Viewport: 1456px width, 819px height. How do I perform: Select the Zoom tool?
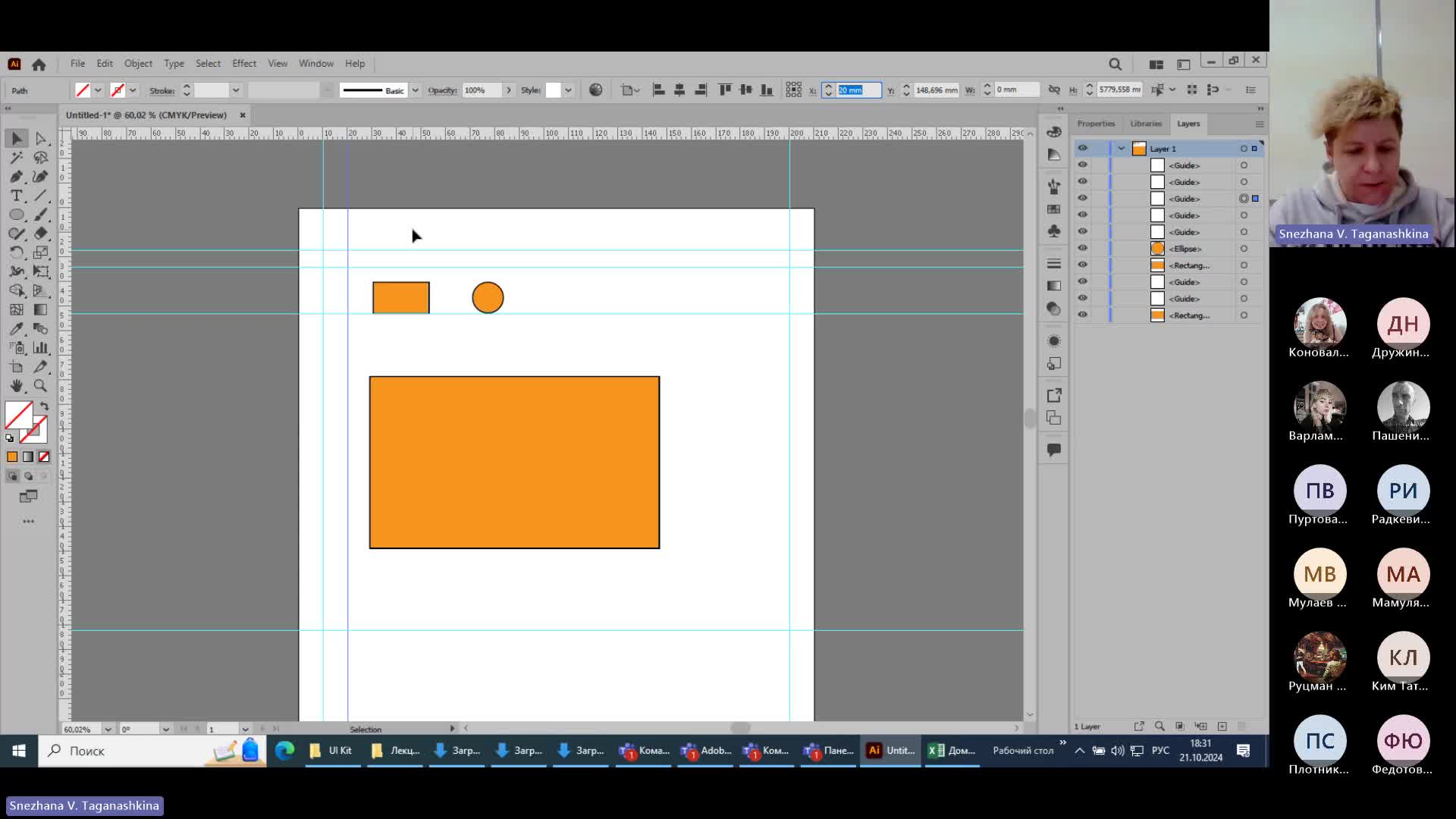tap(41, 385)
